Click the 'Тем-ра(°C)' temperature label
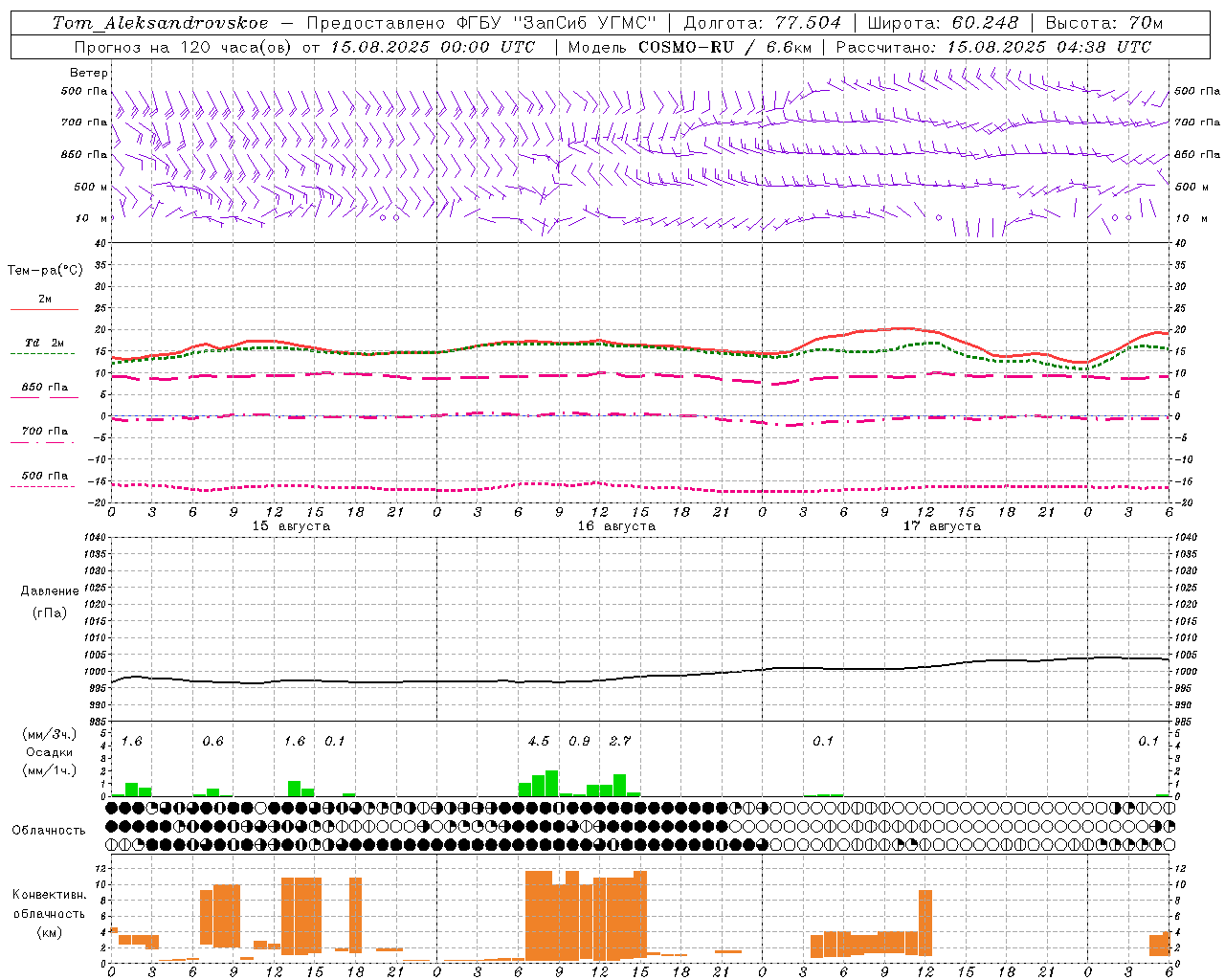Viewport: 1225px width, 980px height. 45,271
